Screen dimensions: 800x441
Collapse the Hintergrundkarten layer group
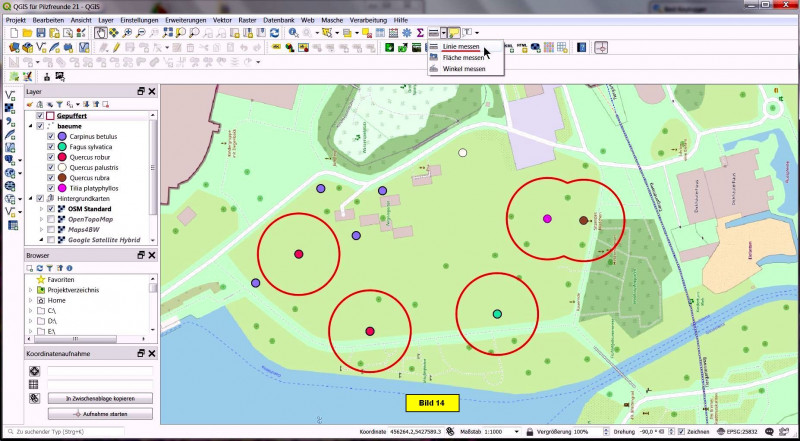point(29,198)
